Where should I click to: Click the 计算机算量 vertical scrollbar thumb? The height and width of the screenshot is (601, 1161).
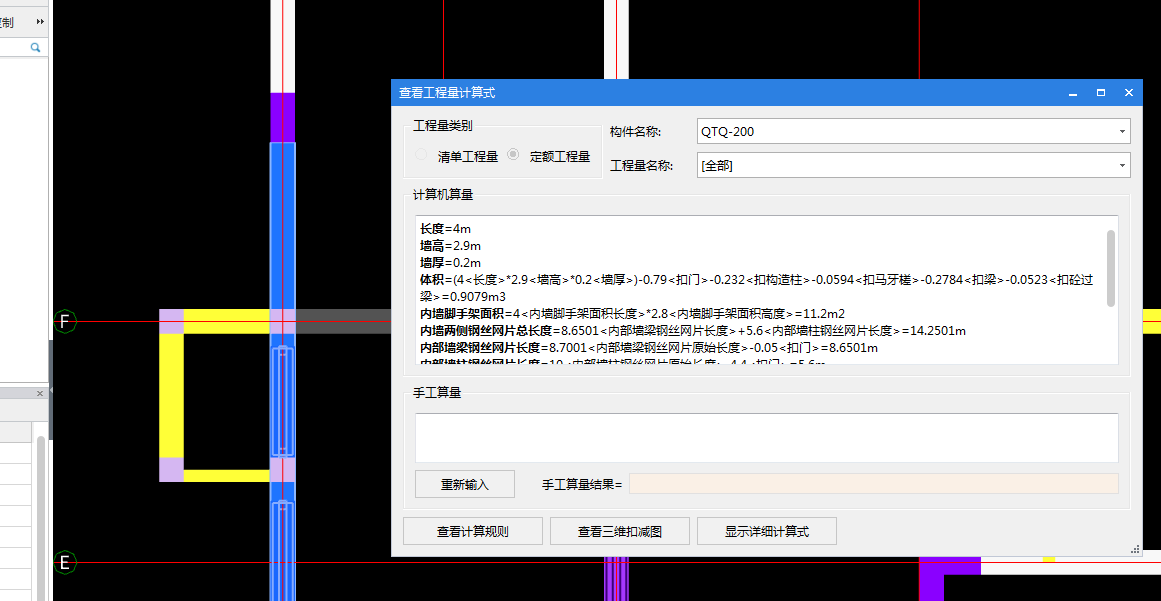(1111, 268)
